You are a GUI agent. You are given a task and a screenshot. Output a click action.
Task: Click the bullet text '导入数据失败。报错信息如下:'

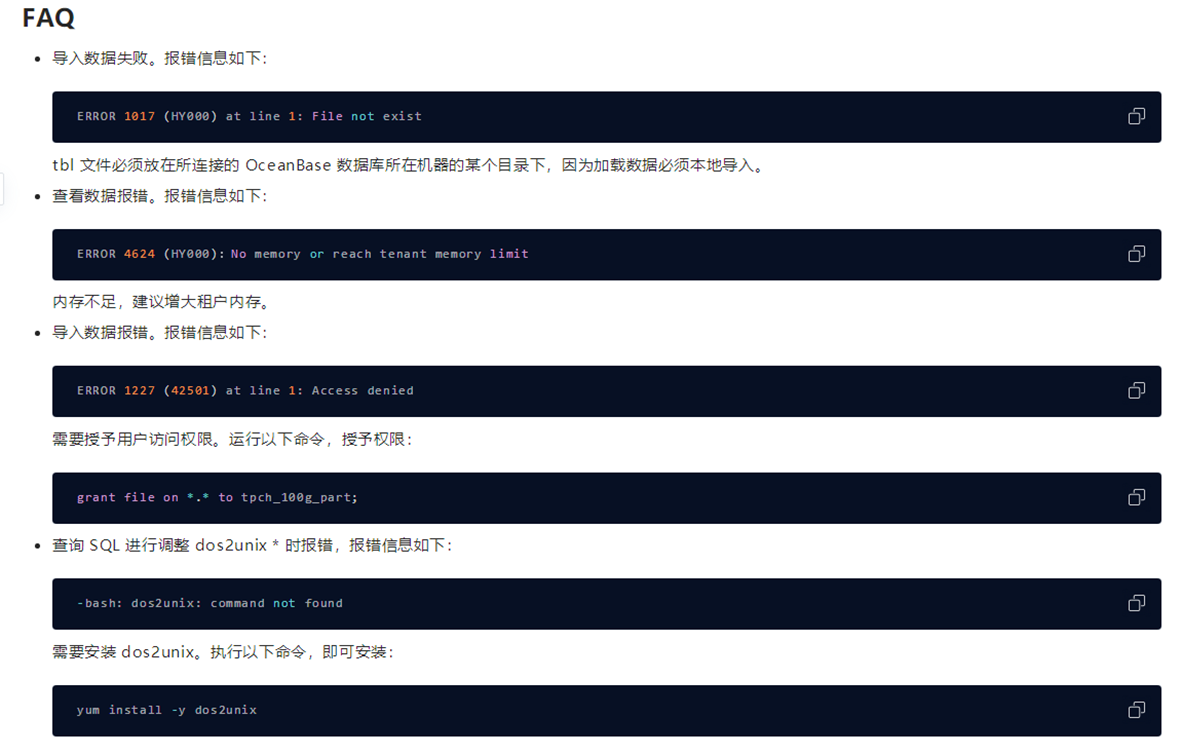(160, 58)
